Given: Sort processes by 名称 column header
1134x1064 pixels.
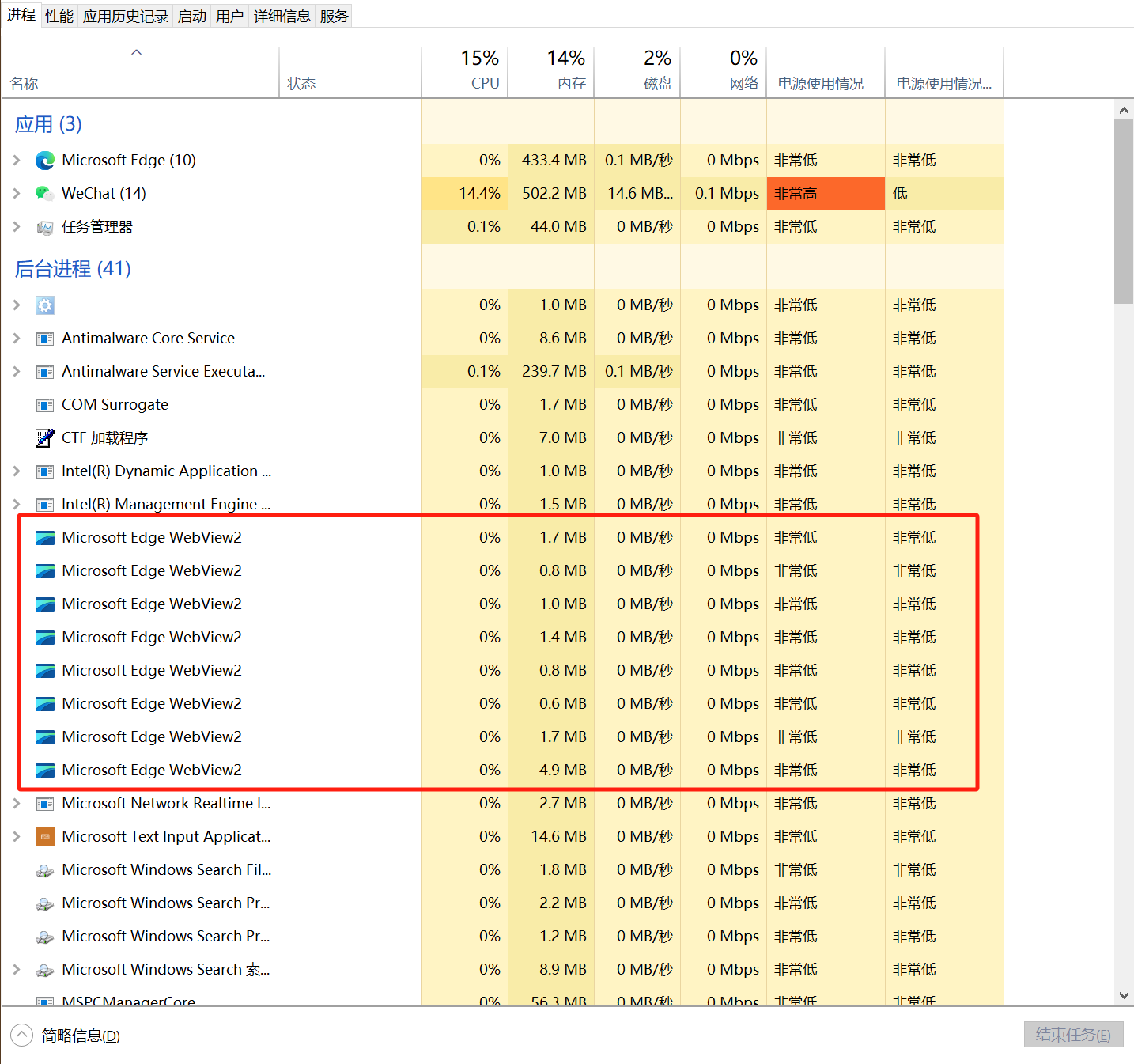Looking at the screenshot, I should click(x=141, y=71).
